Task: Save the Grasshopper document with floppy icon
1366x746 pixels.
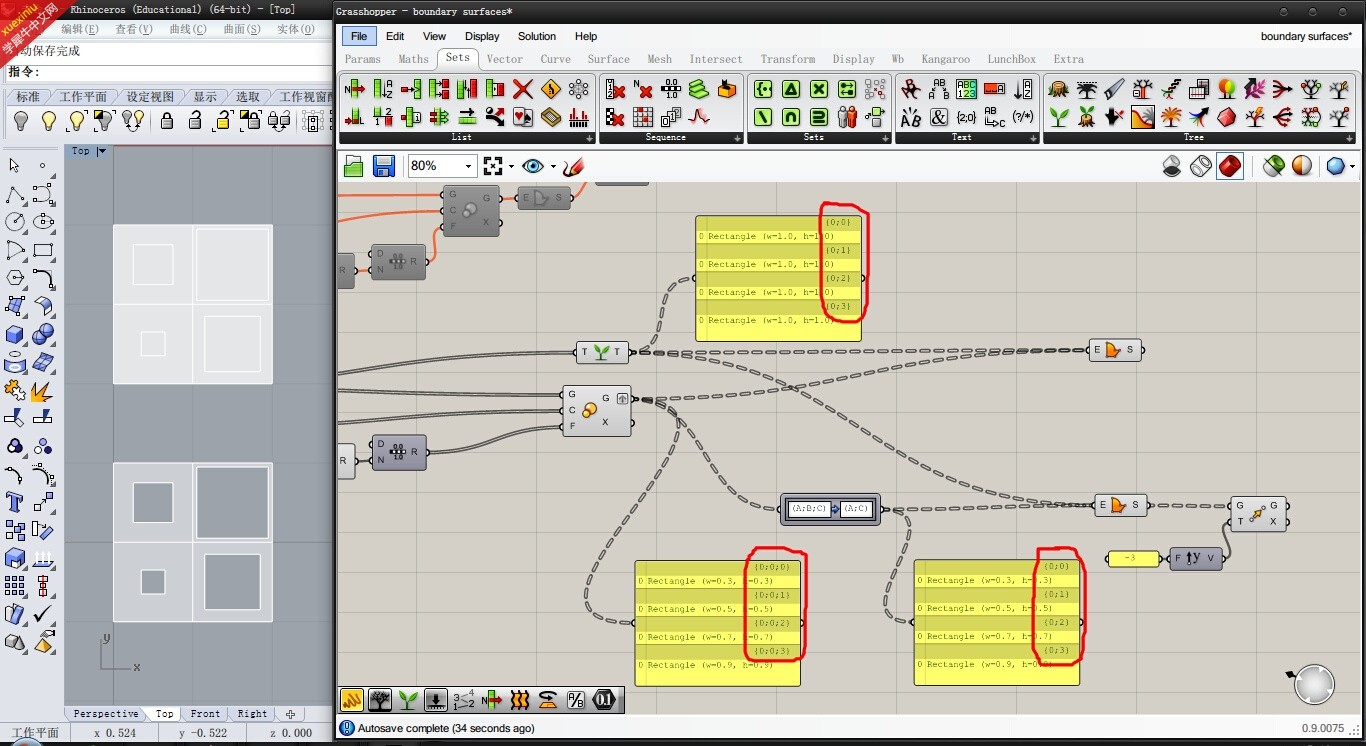Action: [x=383, y=166]
